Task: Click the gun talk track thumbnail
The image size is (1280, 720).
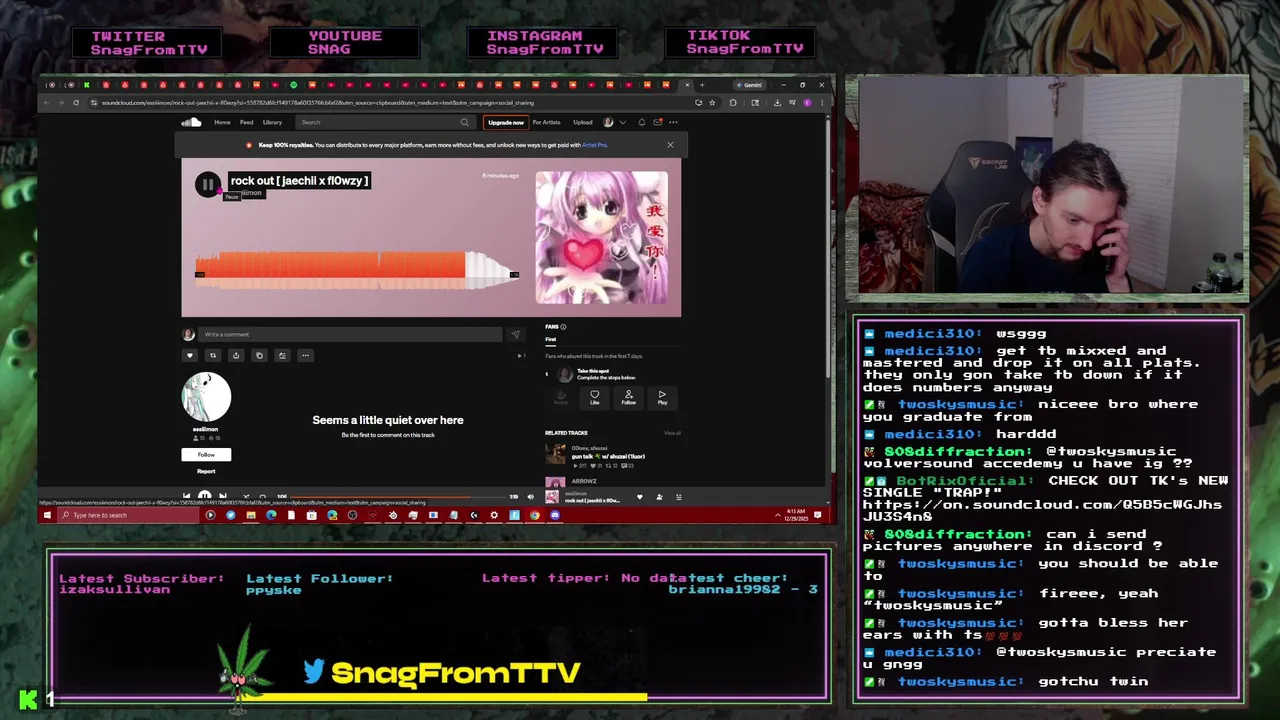Action: 555,455
